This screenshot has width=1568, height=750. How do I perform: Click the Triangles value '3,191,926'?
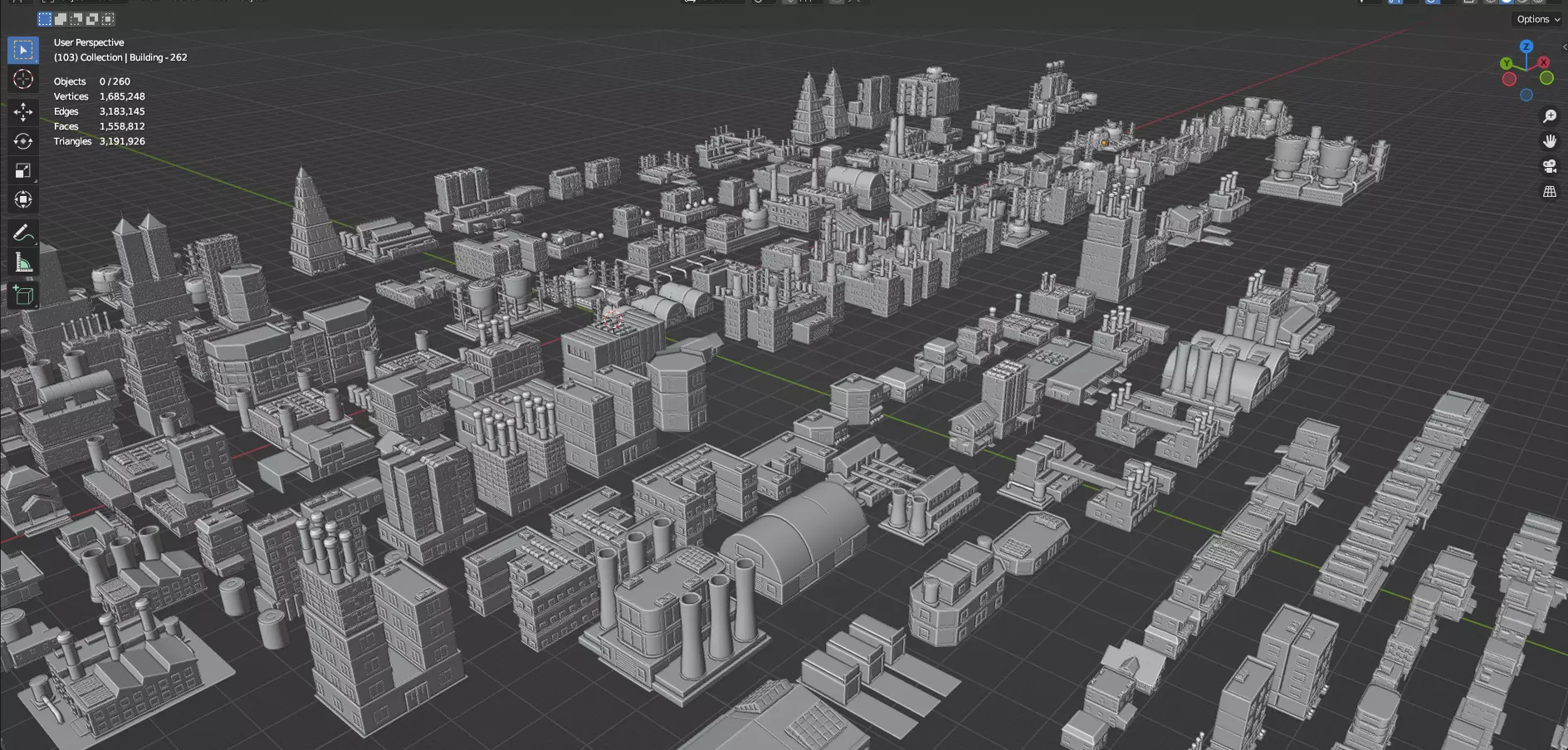coord(122,141)
